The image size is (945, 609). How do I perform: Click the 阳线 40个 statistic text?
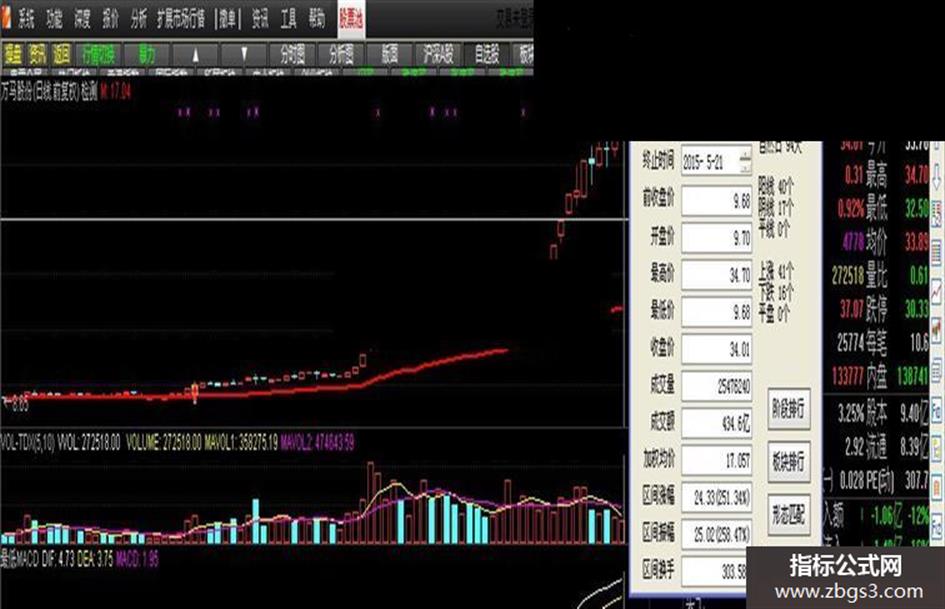coord(776,187)
